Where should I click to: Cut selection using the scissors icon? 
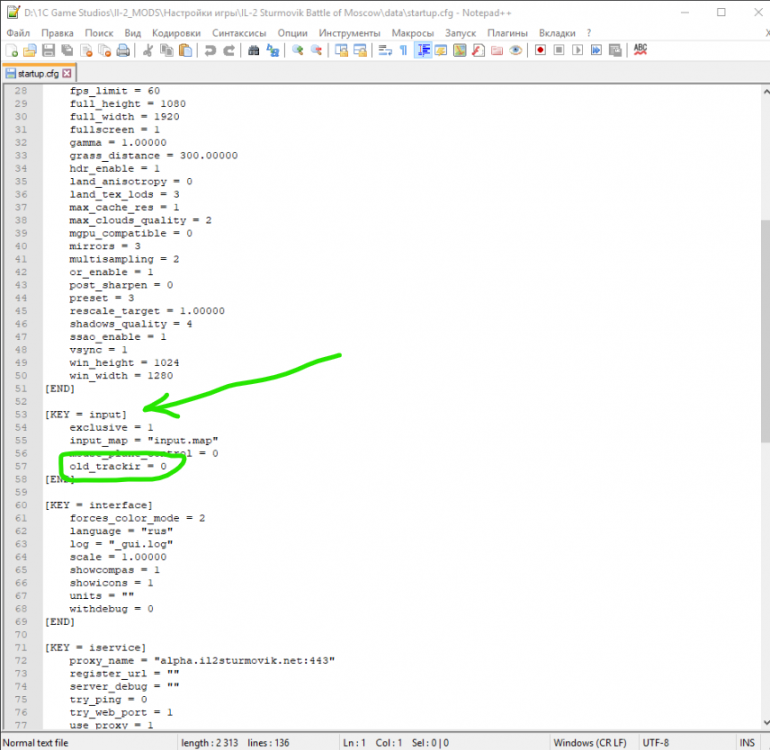tap(147, 50)
